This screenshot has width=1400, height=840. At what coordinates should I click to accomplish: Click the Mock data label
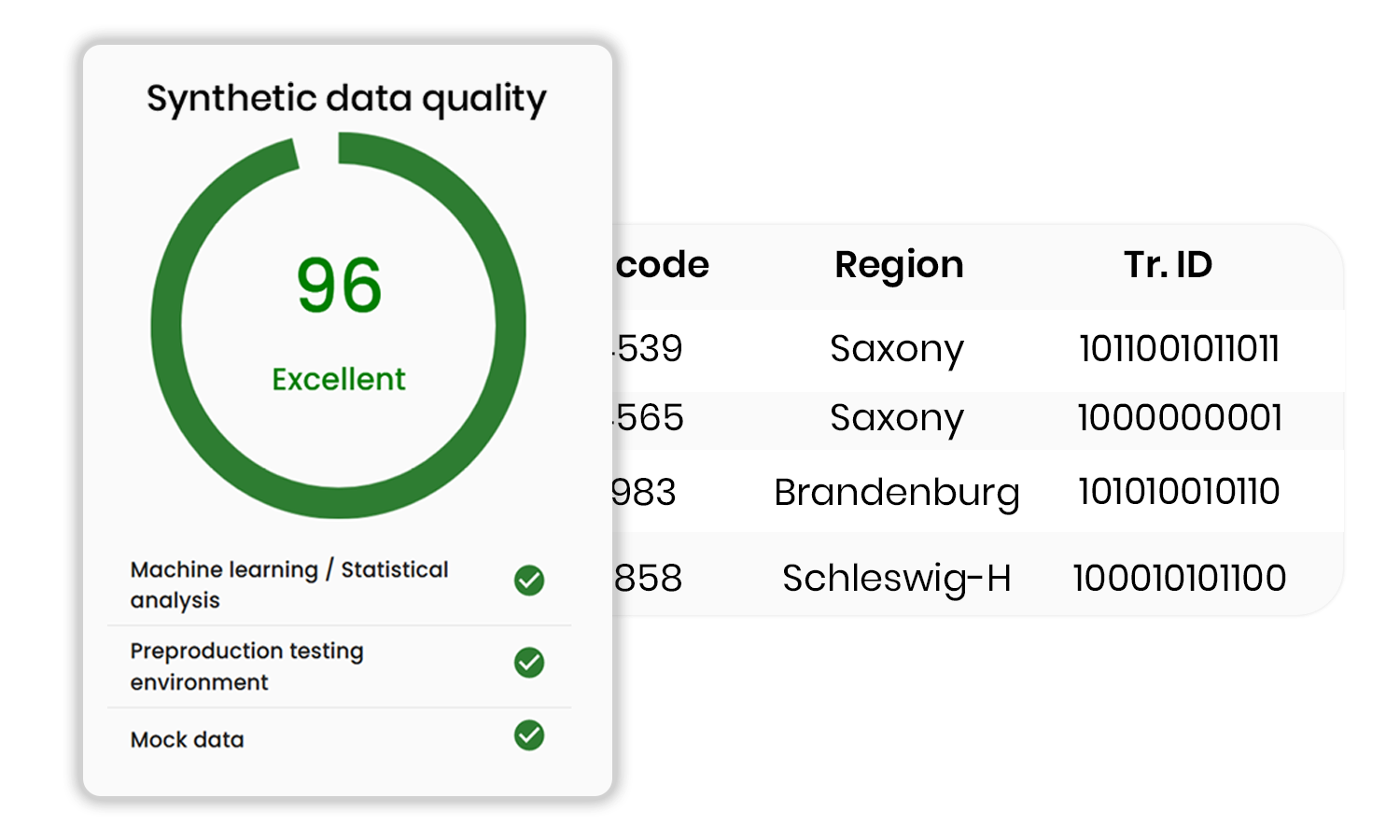click(187, 739)
